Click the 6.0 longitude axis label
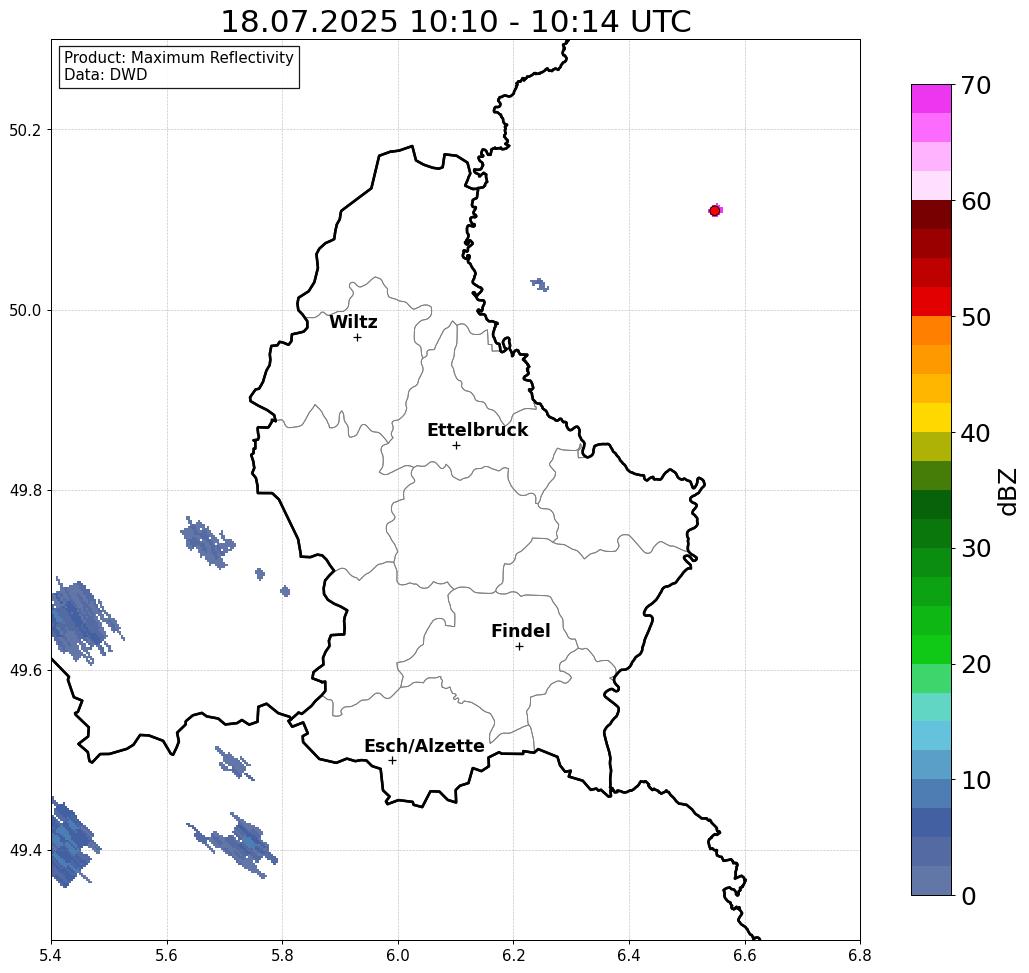1029x973 pixels. (x=398, y=955)
